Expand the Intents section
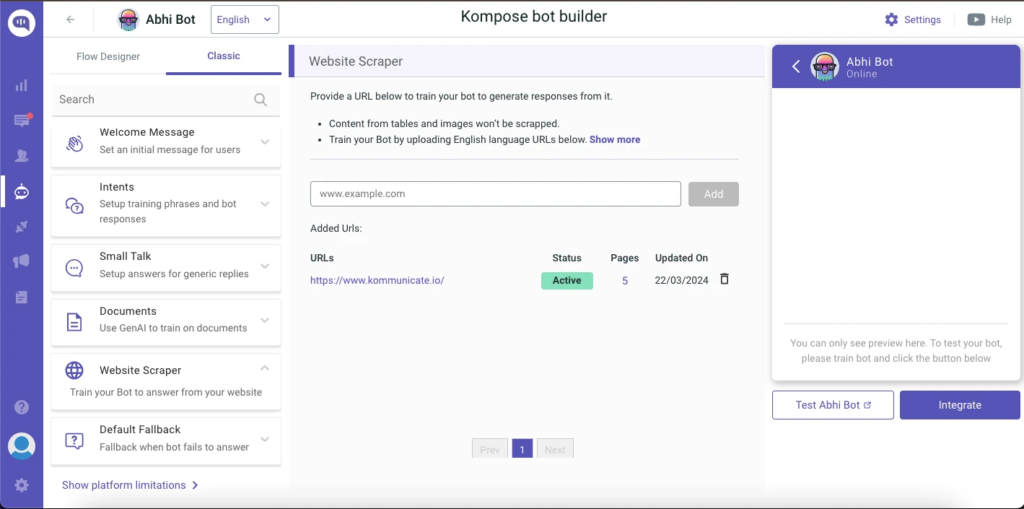 coord(264,204)
